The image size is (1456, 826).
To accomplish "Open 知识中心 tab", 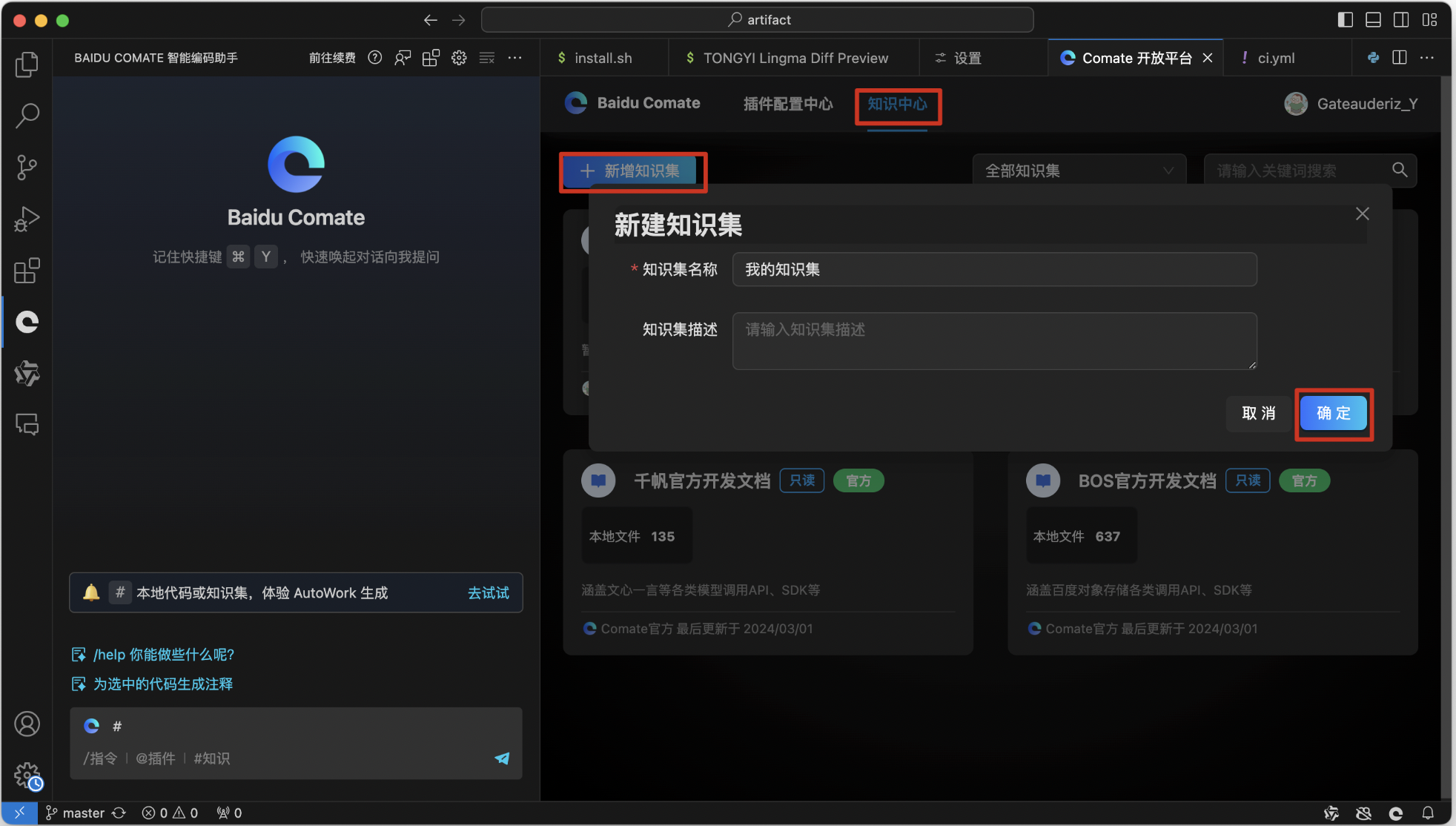I will click(x=898, y=104).
